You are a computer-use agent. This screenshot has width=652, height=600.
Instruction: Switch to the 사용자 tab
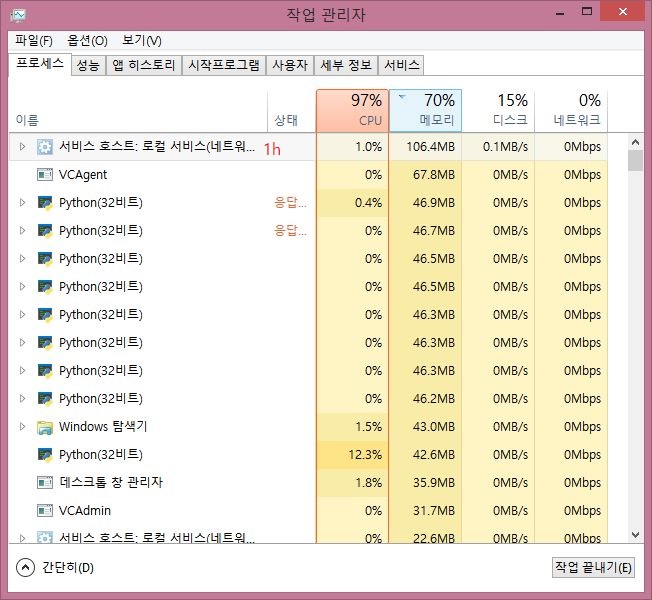(290, 65)
